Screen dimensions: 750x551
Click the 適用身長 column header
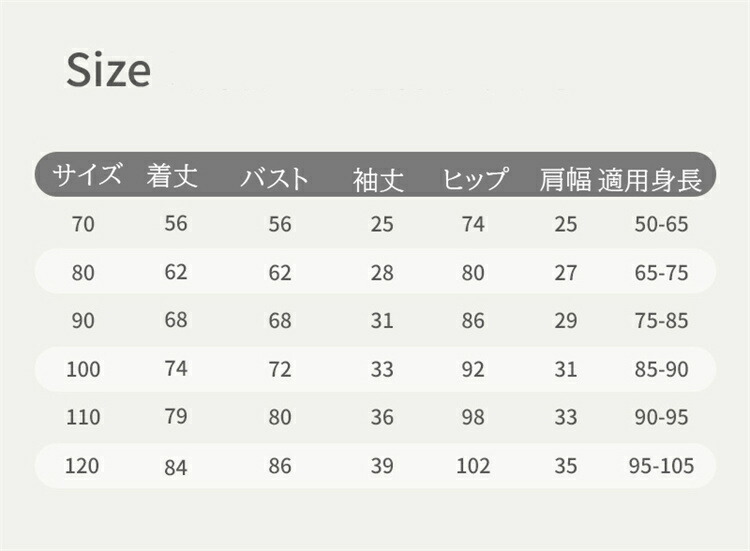click(x=650, y=179)
